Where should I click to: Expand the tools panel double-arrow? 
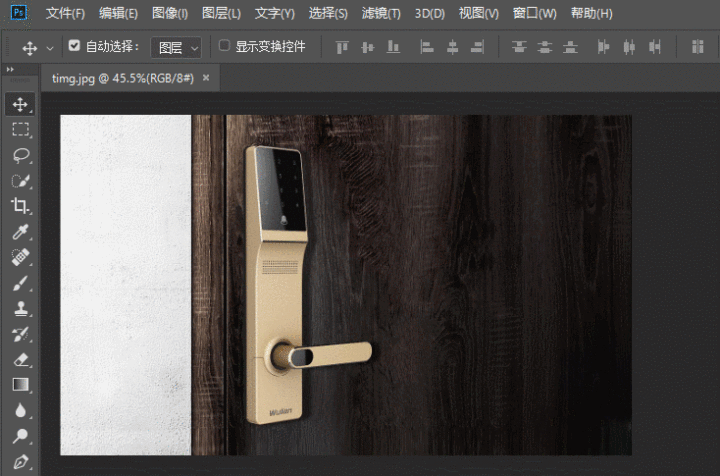tap(10, 69)
